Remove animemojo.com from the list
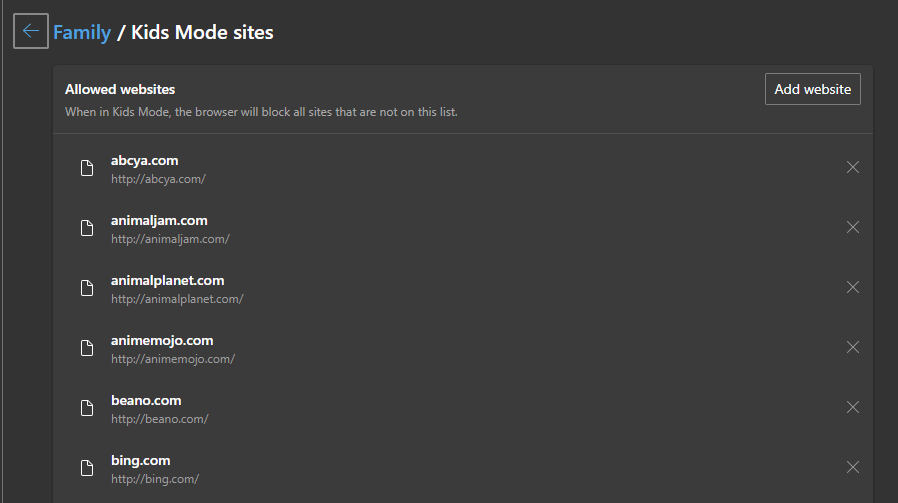This screenshot has height=503, width=898. coord(853,347)
